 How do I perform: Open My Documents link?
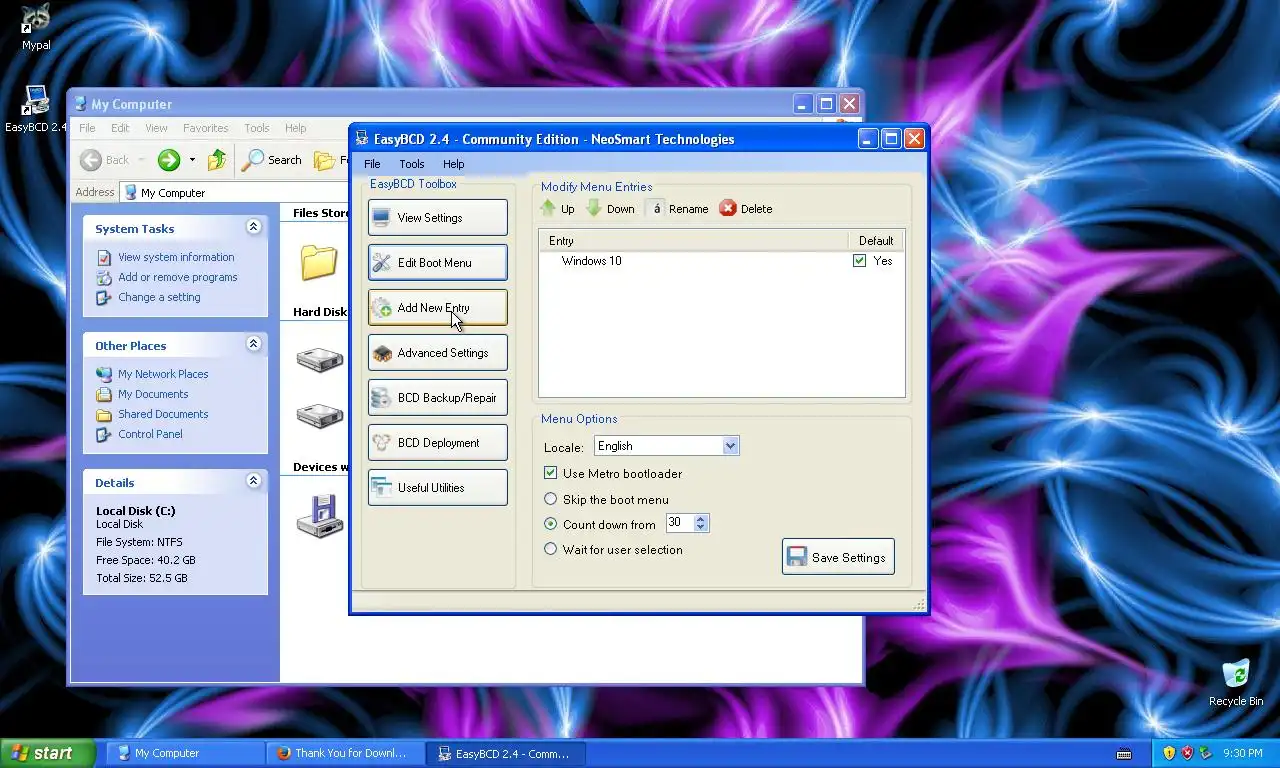pyautogui.click(x=153, y=394)
